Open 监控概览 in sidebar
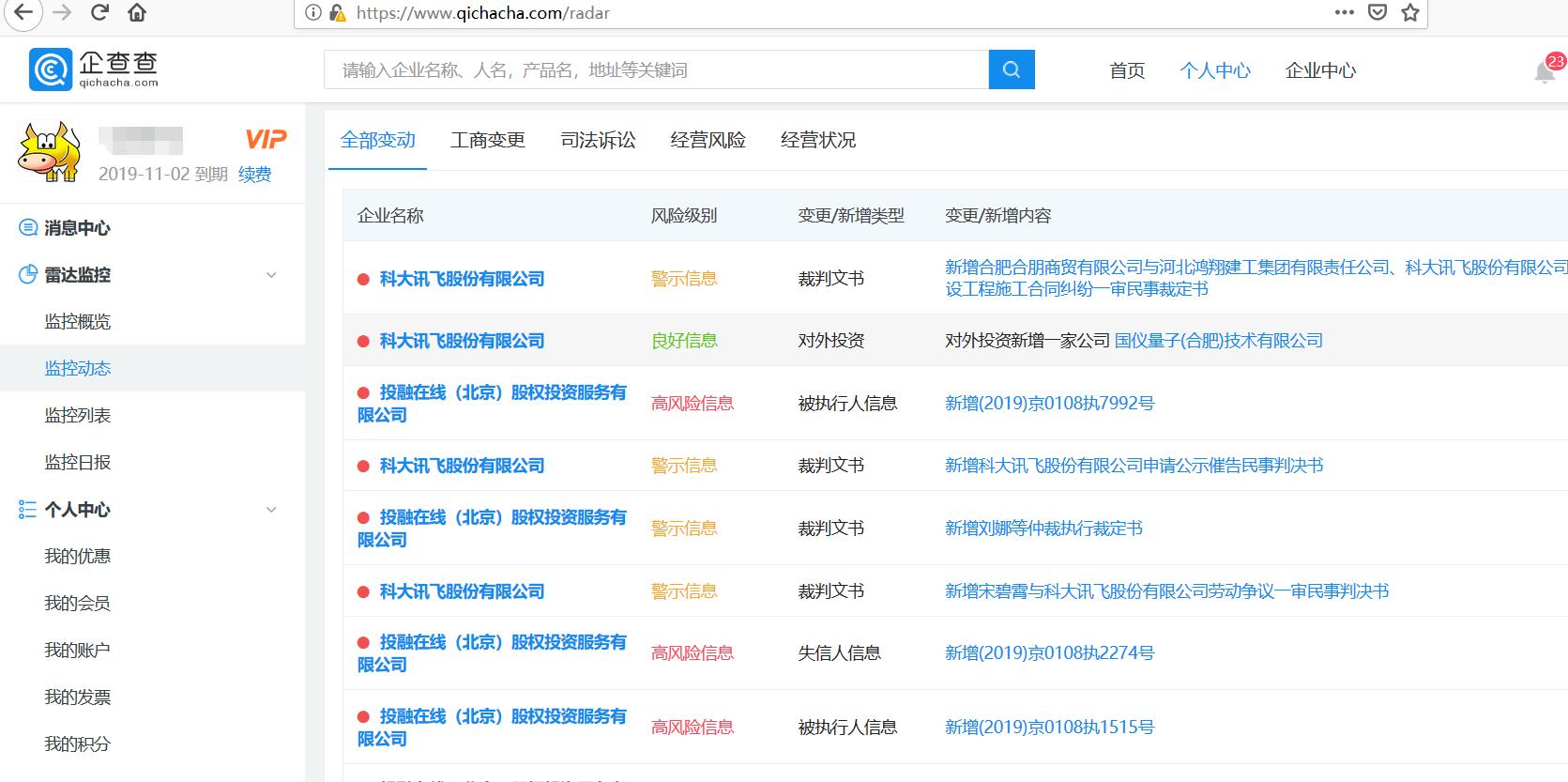 [78, 322]
